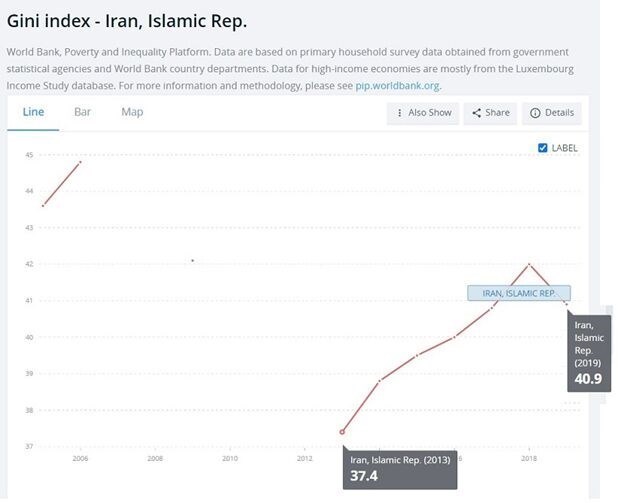Open the Details panel button
This screenshot has width=618, height=503.
click(552, 113)
